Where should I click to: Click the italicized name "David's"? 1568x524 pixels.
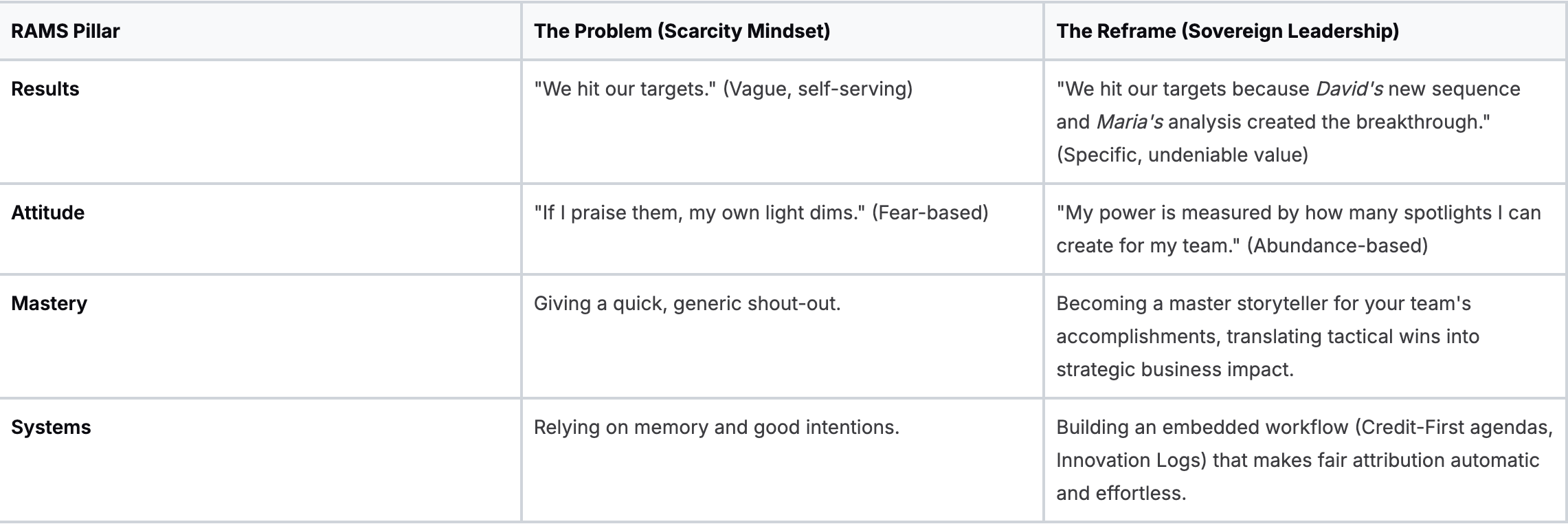pyautogui.click(x=1349, y=89)
